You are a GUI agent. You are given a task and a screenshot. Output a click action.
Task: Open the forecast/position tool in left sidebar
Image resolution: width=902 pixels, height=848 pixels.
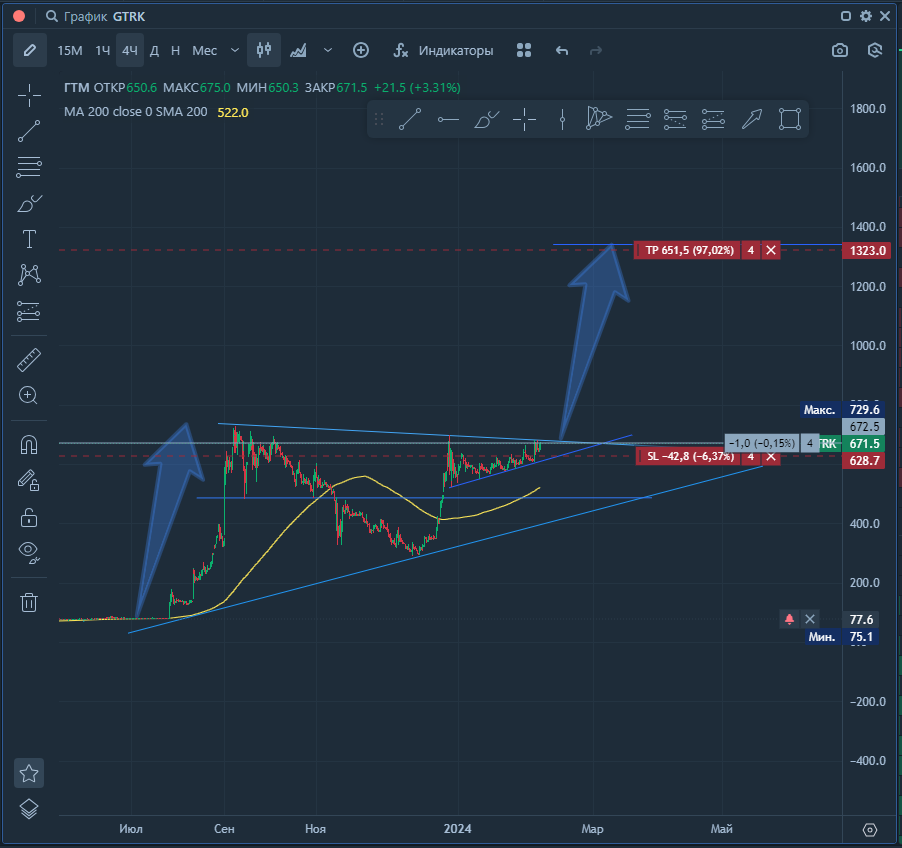[29, 311]
